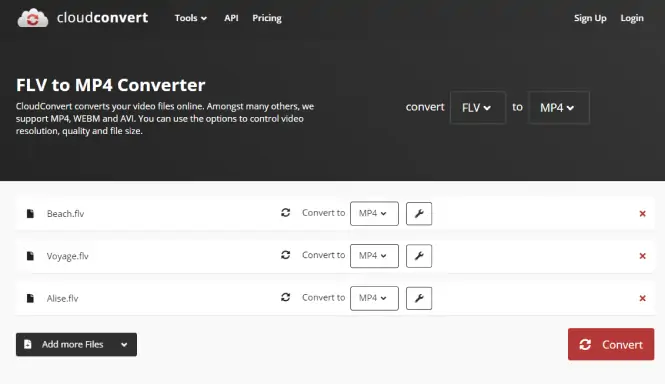Open MP4 format dropdown for Voyage.flv
The width and height of the screenshot is (665, 384).
click(374, 256)
